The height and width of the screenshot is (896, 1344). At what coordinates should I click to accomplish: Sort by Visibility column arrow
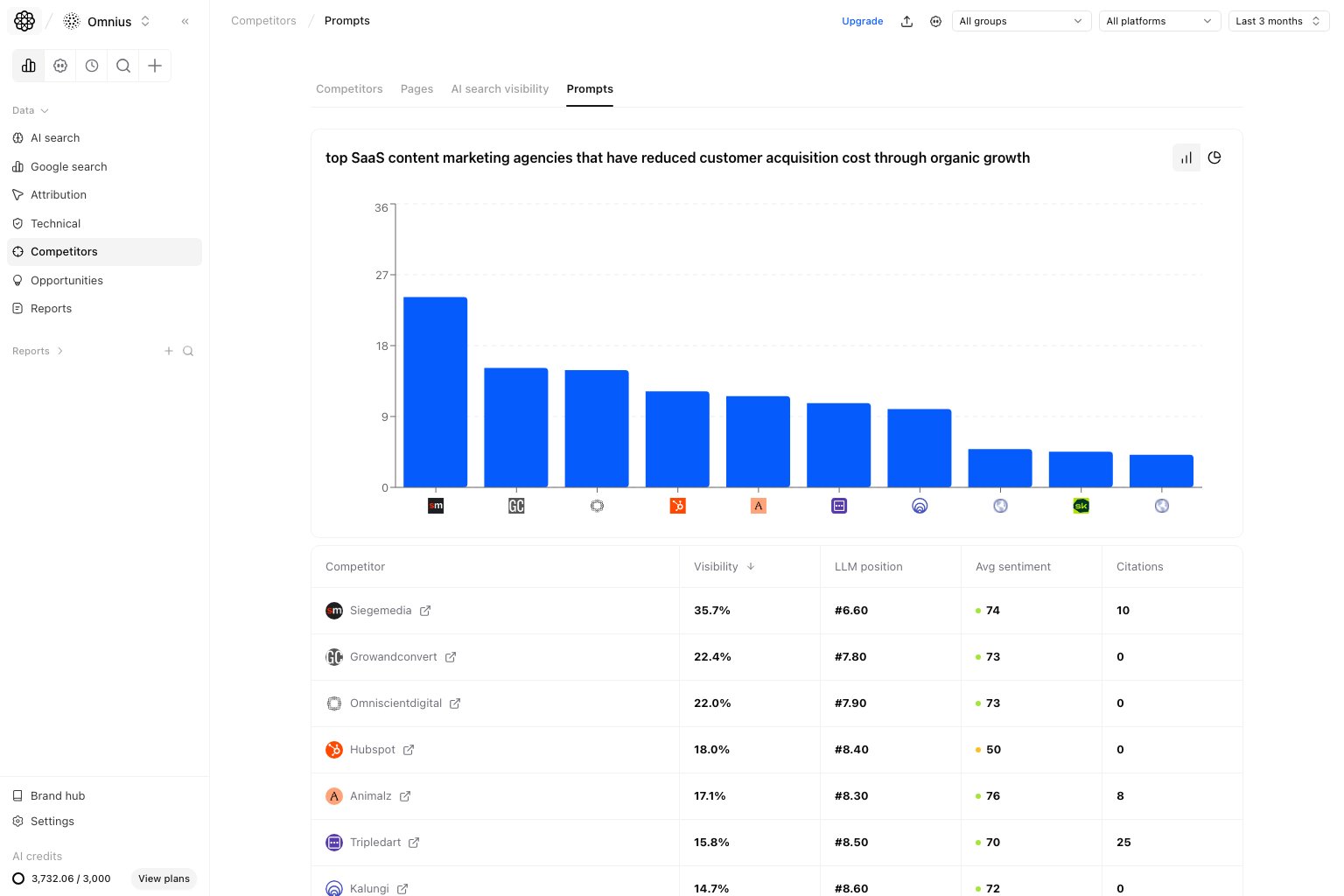coord(751,567)
